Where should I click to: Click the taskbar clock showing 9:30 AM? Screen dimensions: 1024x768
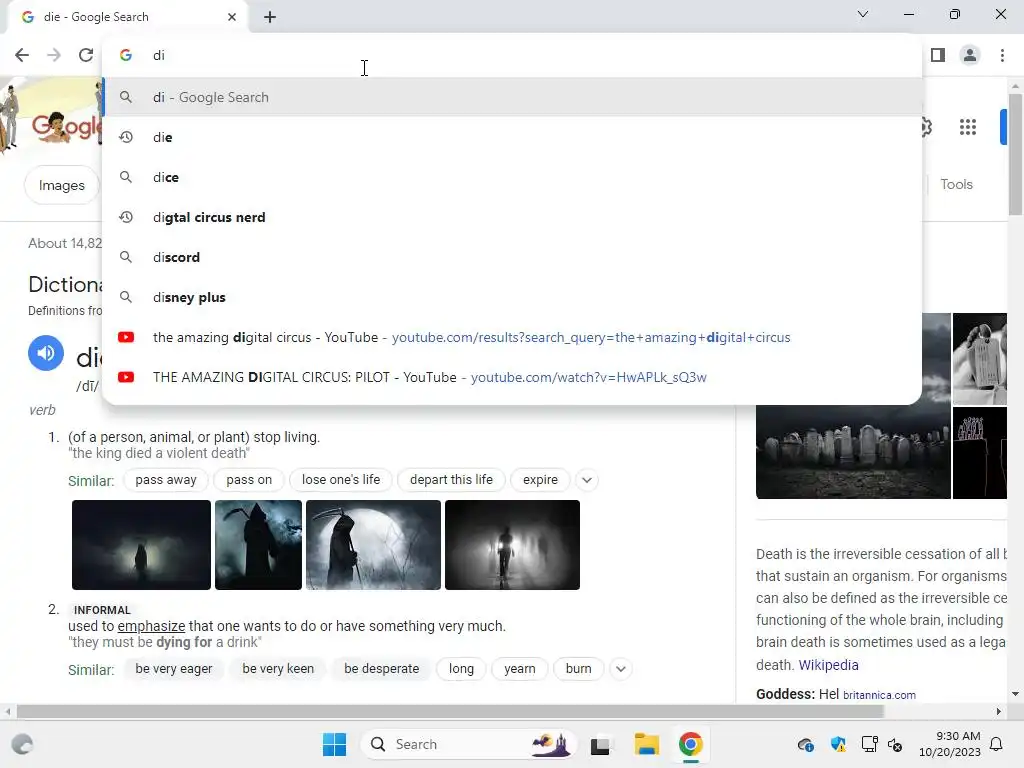tap(950, 744)
